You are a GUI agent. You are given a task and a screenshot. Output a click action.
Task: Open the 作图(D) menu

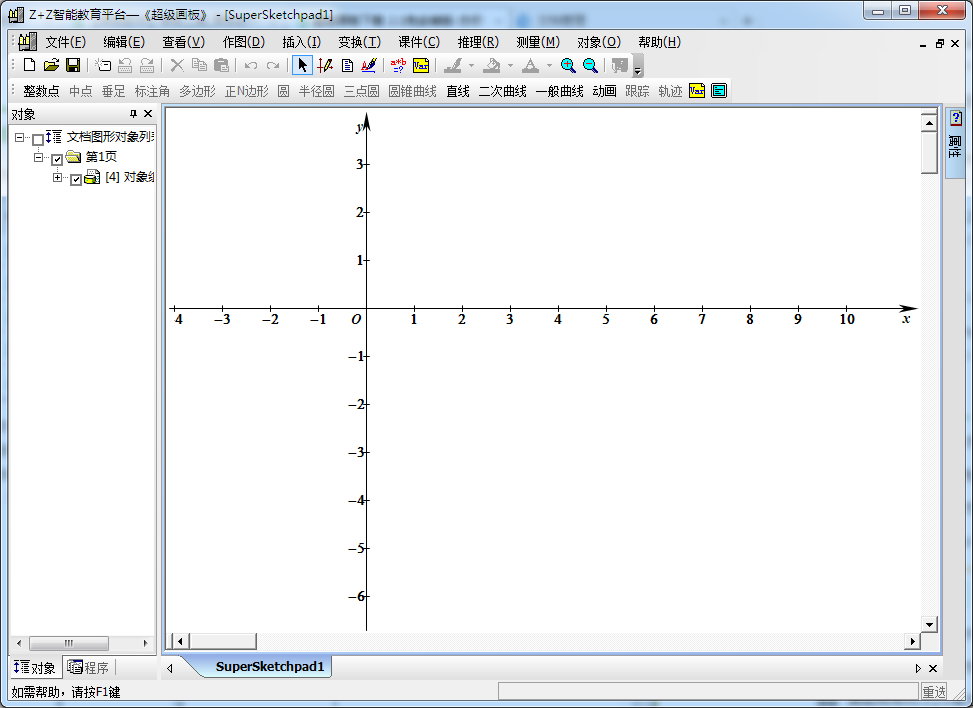click(243, 42)
